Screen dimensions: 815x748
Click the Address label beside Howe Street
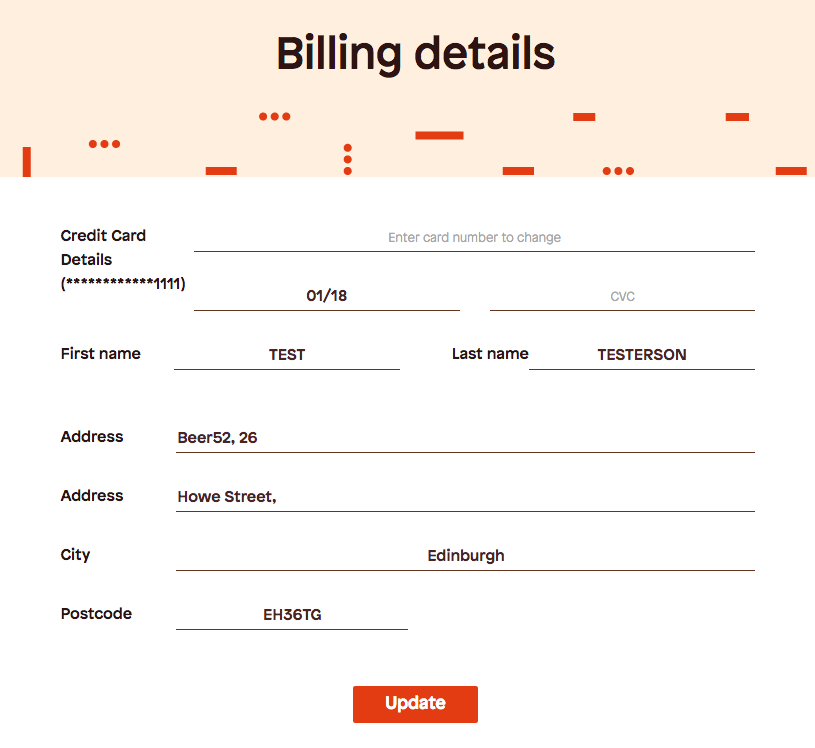click(x=92, y=496)
